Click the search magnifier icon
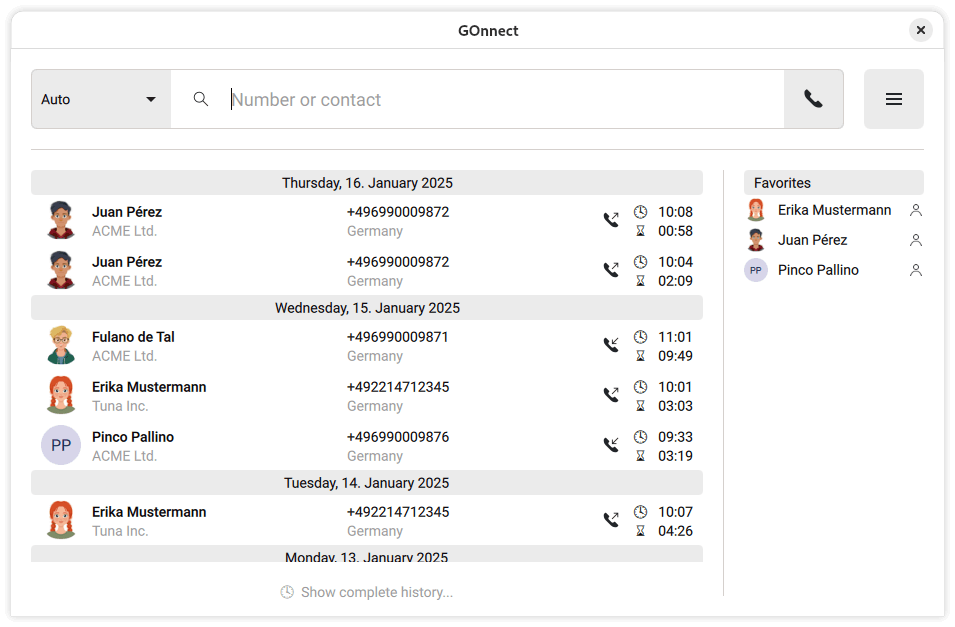Screen dimensions: 955x627 200,98
